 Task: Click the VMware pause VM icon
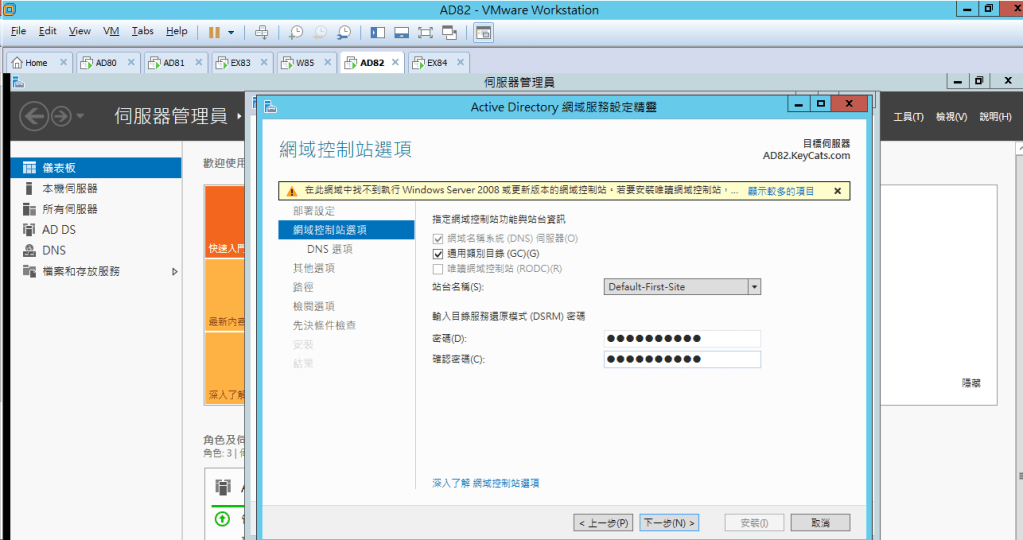(214, 32)
